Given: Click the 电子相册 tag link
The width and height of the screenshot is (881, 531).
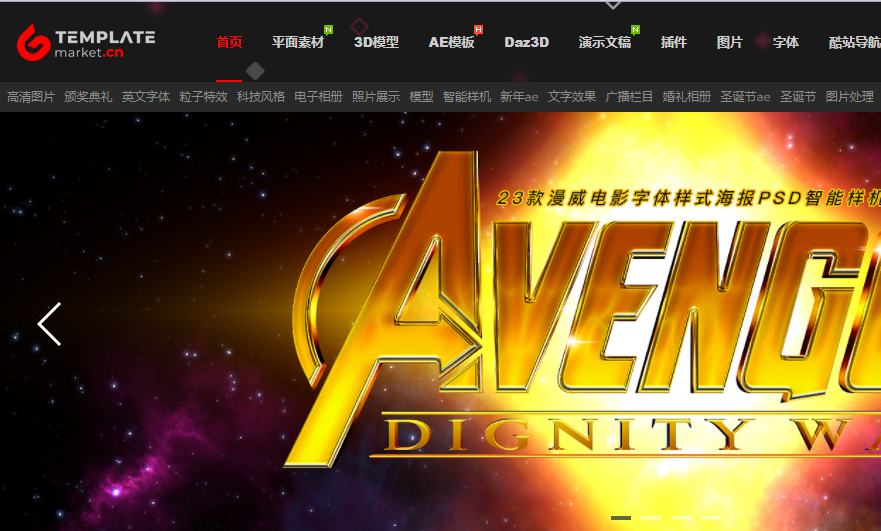Looking at the screenshot, I should [x=319, y=97].
